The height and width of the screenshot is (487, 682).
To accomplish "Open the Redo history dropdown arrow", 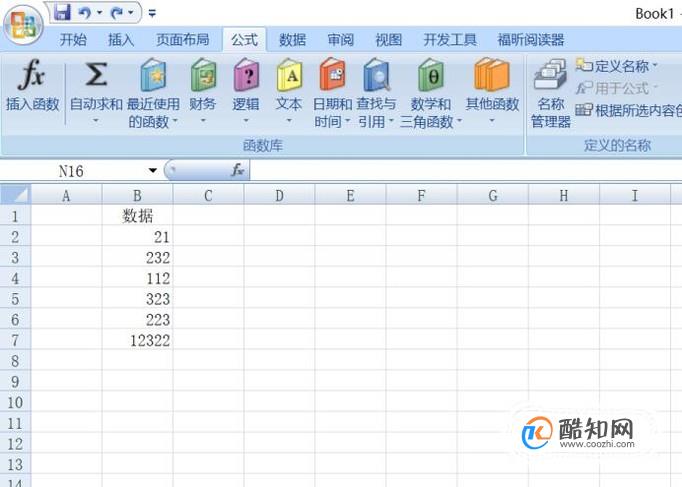I will 130,13.
